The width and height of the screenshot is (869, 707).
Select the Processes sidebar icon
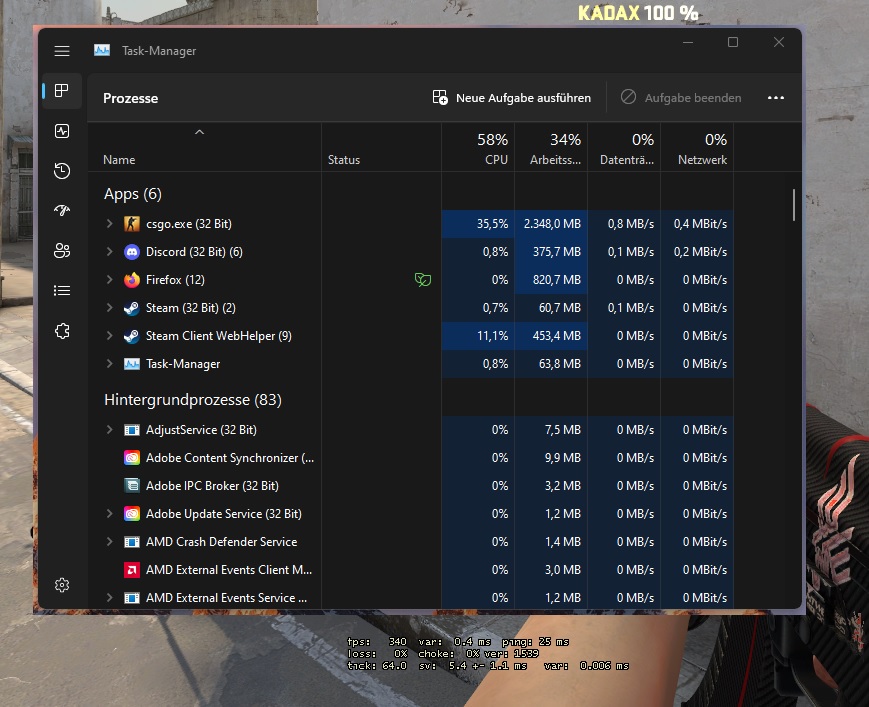pyautogui.click(x=62, y=90)
